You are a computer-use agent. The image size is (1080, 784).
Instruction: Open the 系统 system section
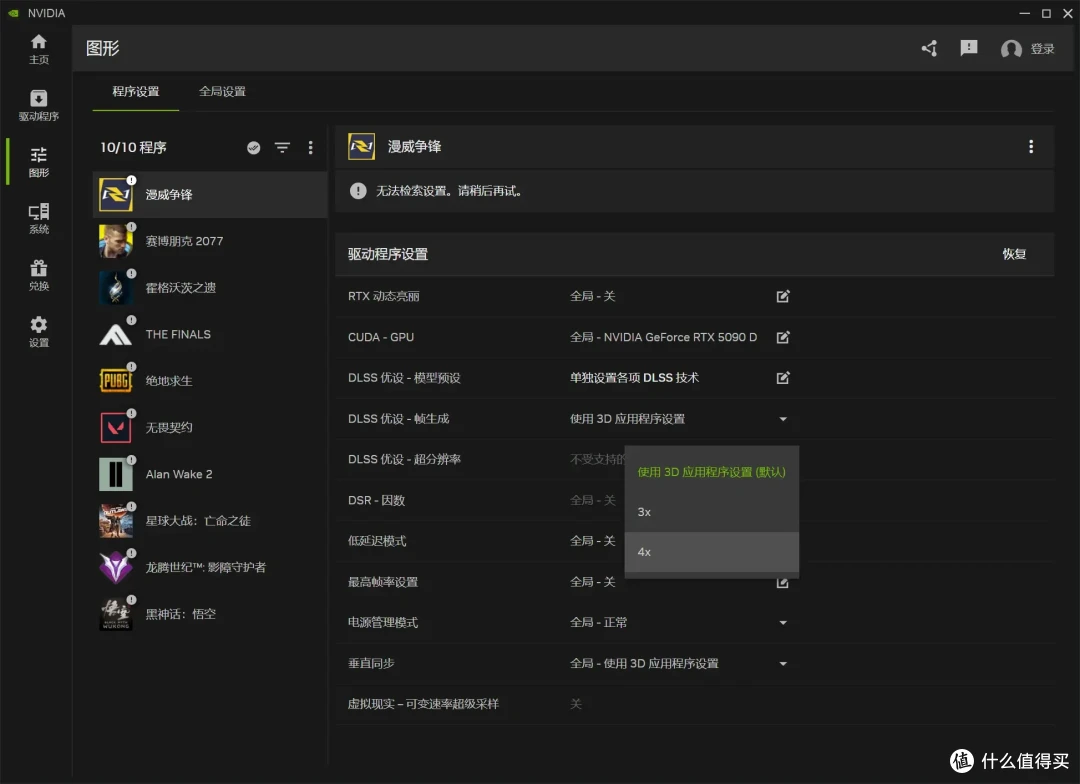39,218
